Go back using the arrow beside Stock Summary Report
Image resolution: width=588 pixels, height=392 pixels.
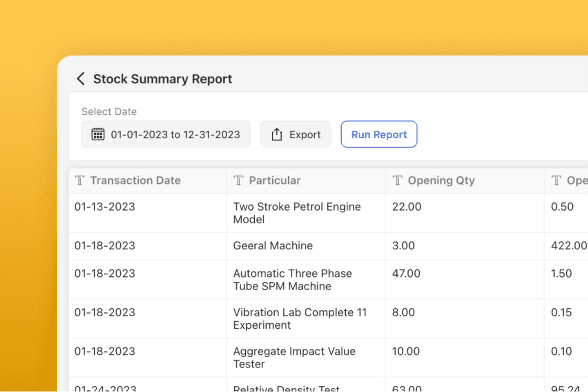click(x=81, y=79)
